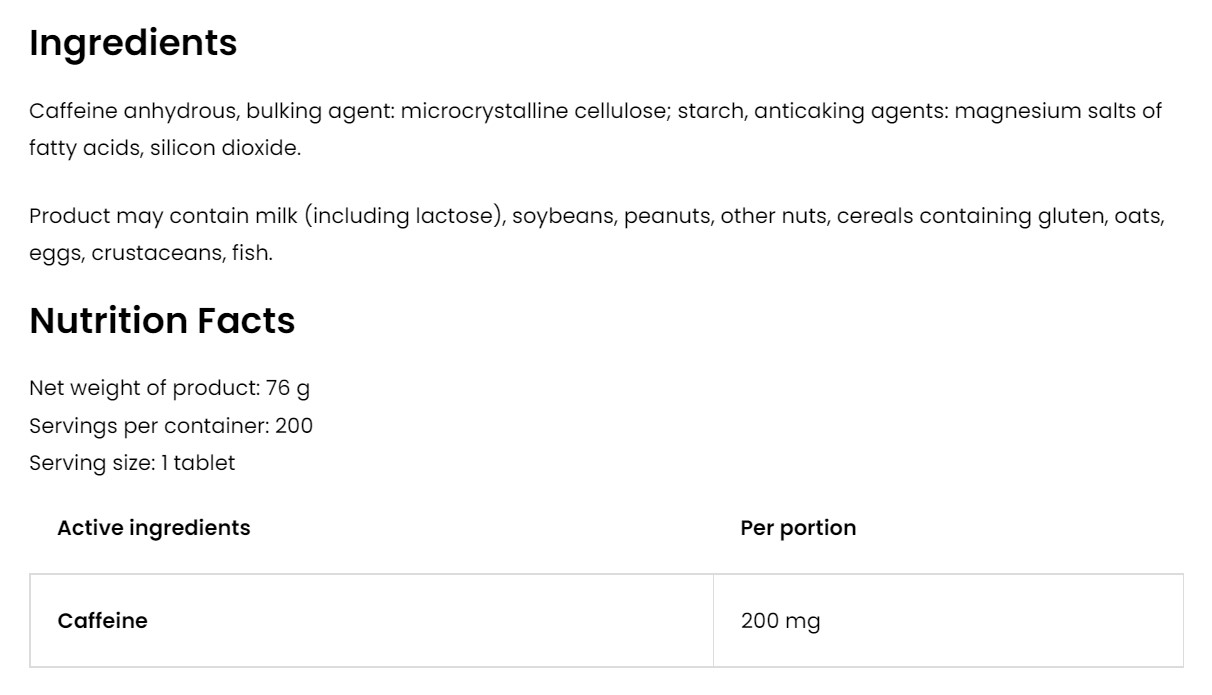Click the Per portion column header
1212x695 pixels.
pyautogui.click(x=798, y=527)
